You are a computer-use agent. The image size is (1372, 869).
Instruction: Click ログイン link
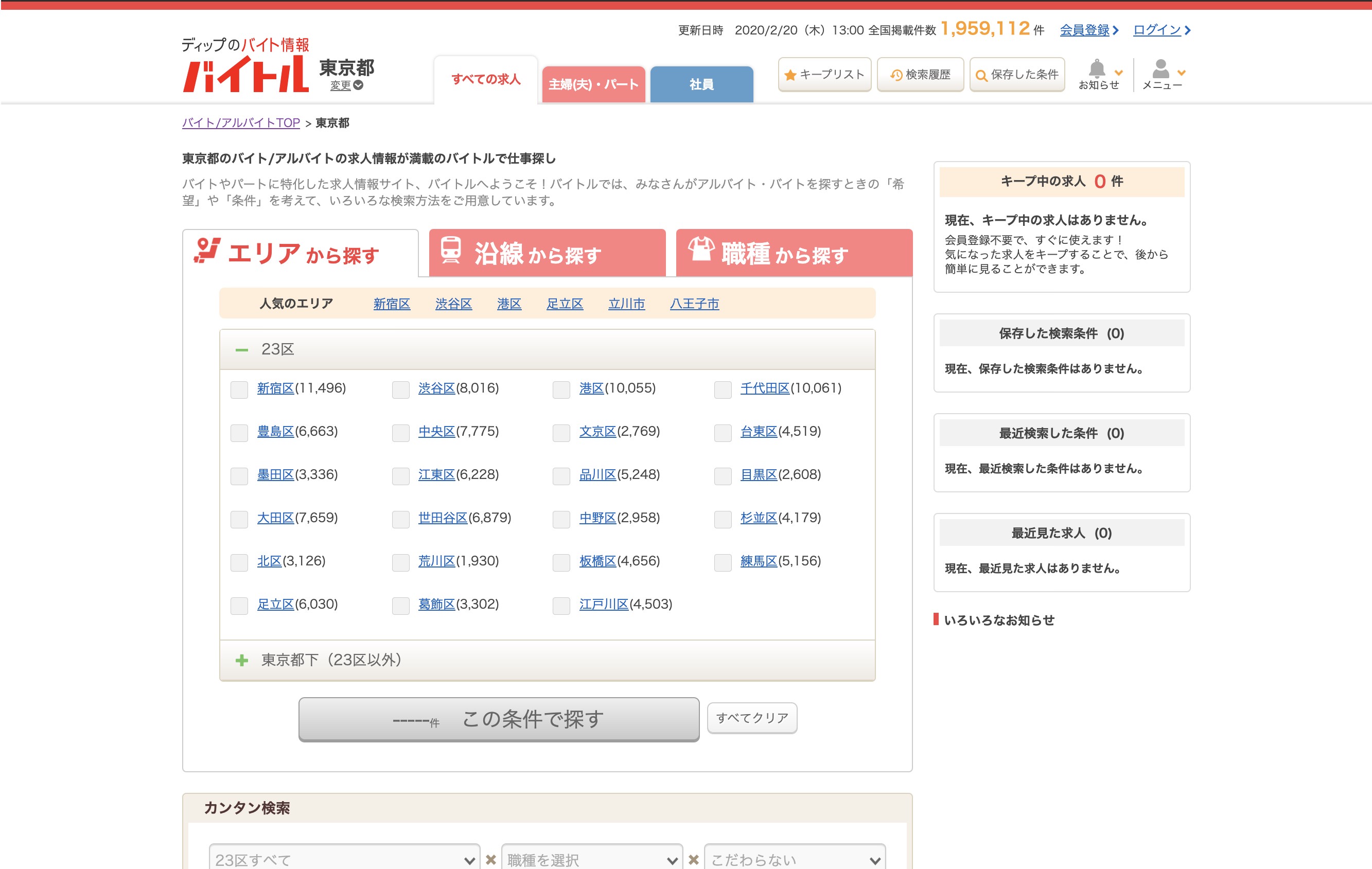1157,30
